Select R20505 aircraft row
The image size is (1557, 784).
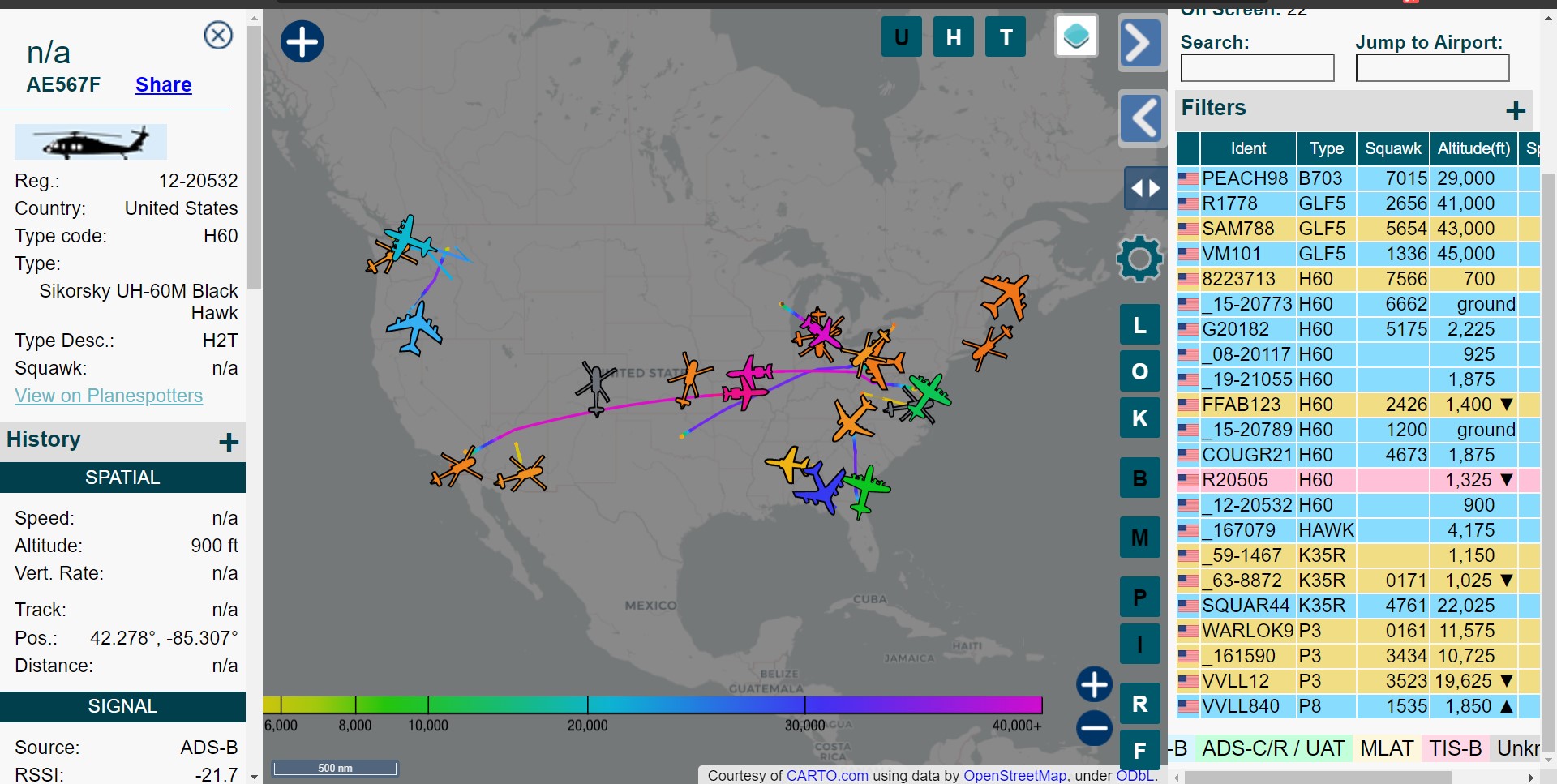tap(1358, 480)
